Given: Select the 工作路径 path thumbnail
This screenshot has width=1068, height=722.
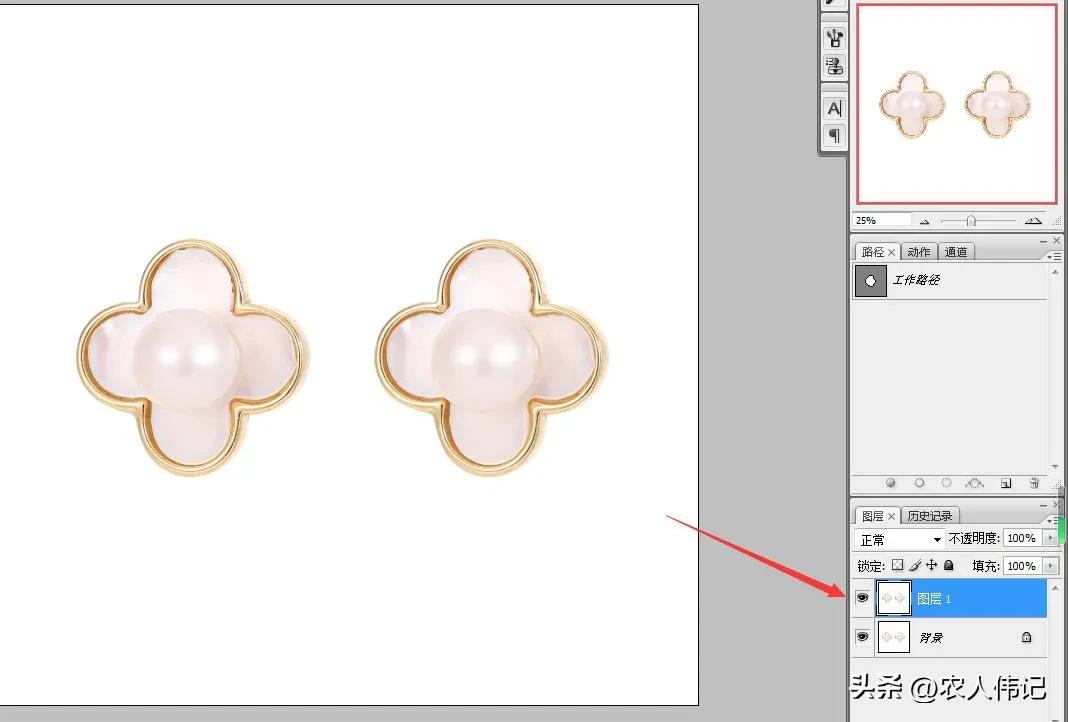Looking at the screenshot, I should click(x=870, y=281).
